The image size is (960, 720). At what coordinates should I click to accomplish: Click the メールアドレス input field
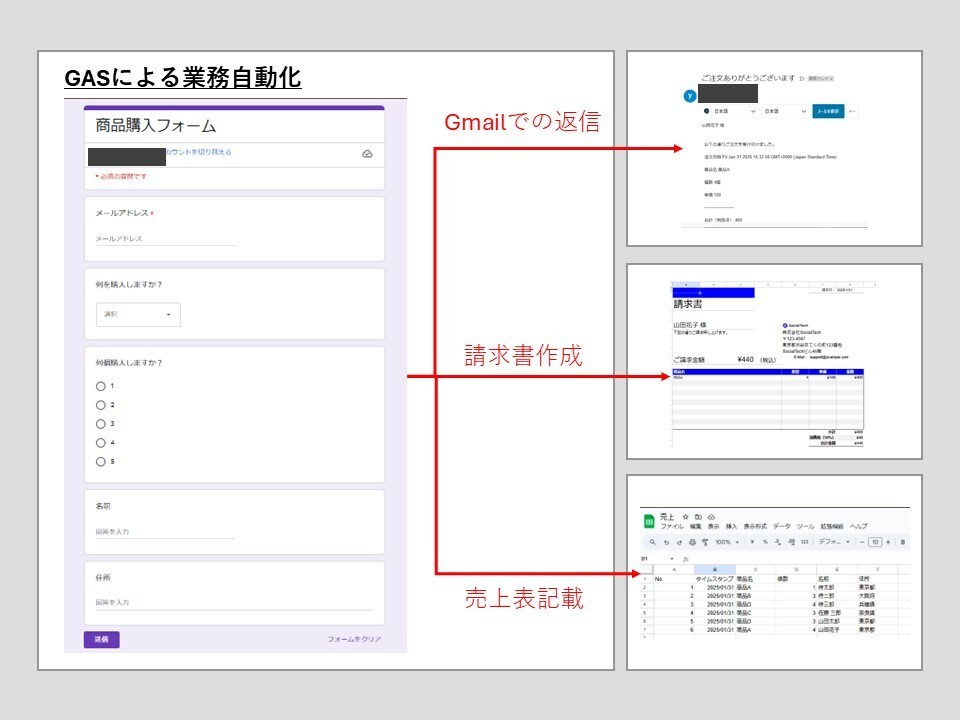click(x=165, y=239)
